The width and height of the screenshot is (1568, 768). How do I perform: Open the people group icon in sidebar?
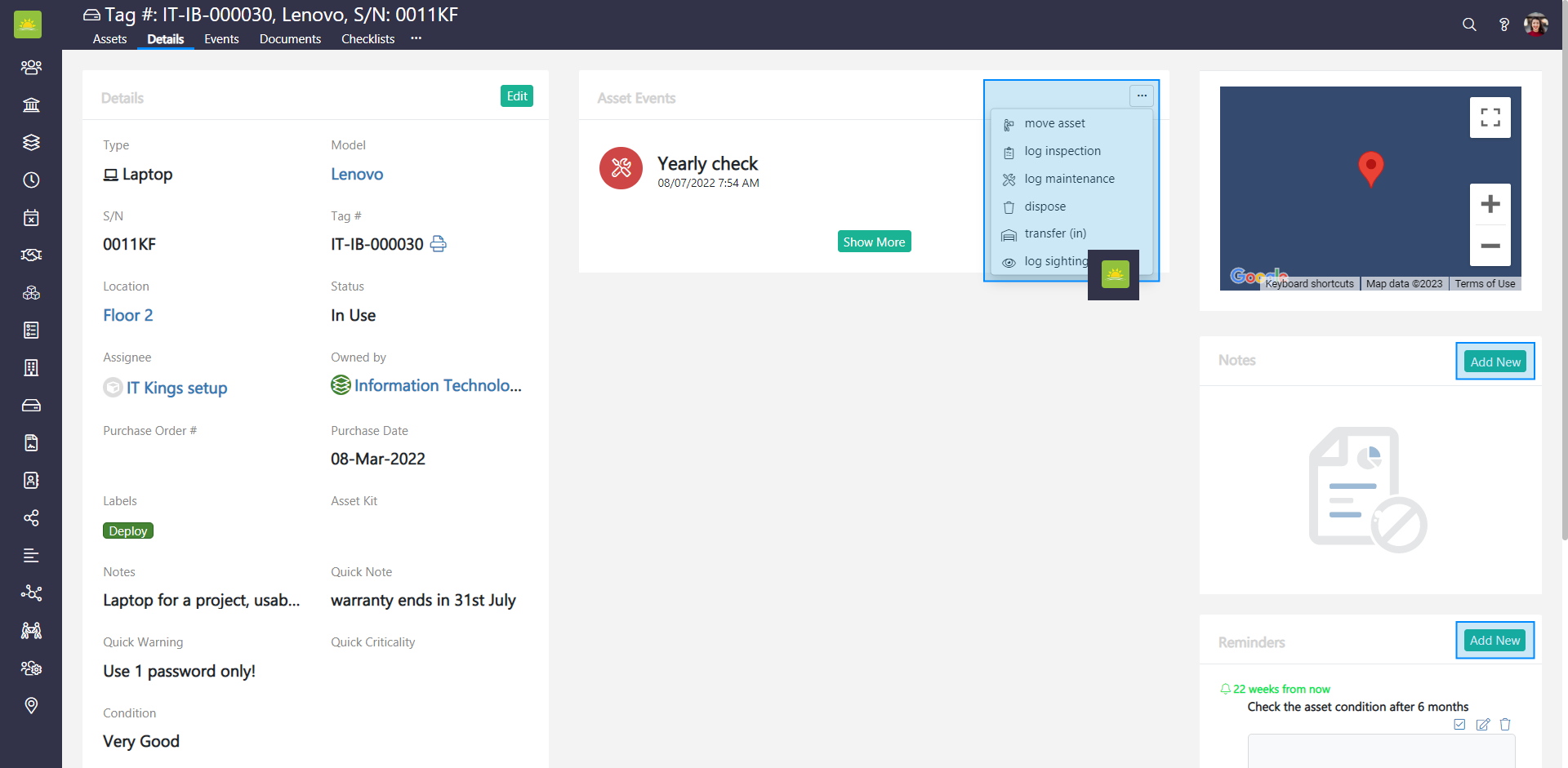[x=31, y=67]
